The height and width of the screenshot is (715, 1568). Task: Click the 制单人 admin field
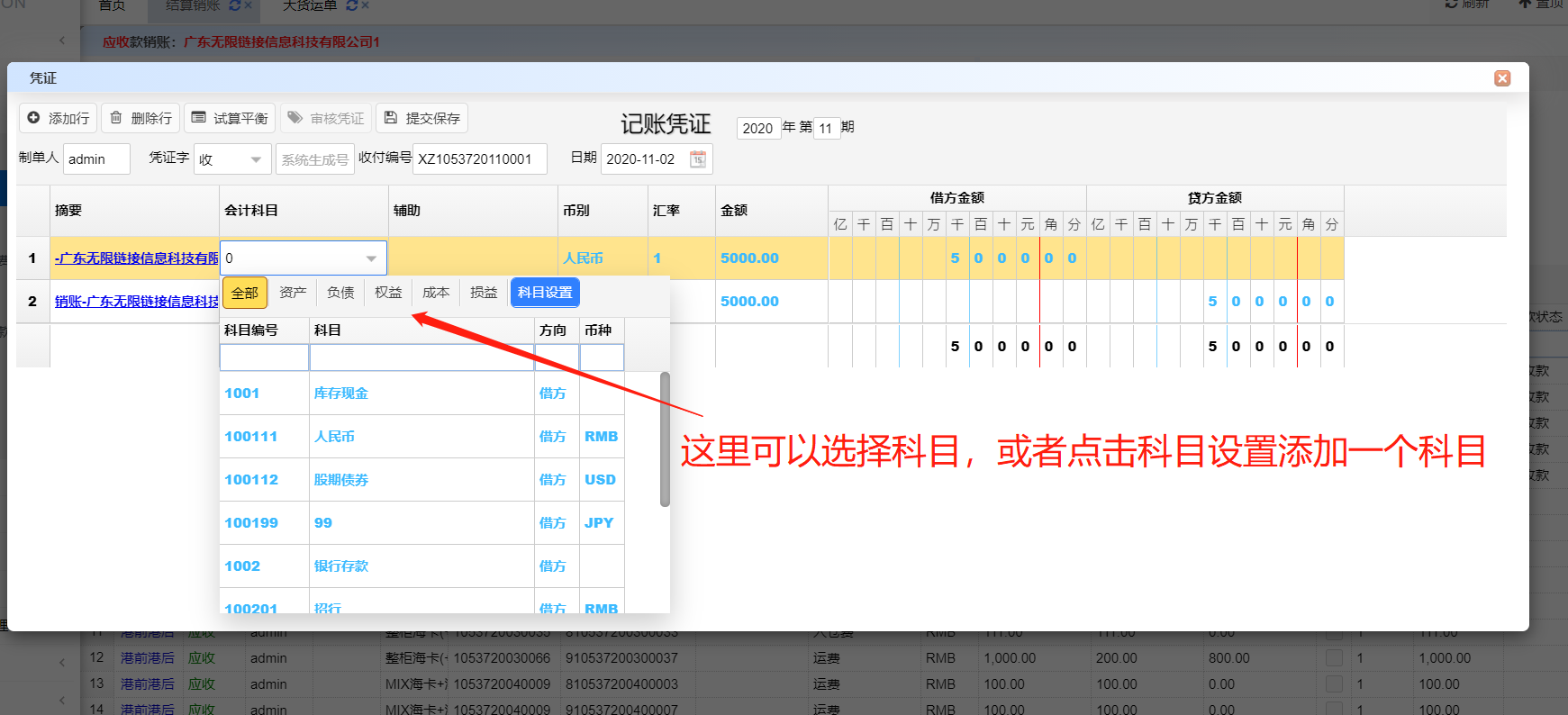[x=96, y=159]
